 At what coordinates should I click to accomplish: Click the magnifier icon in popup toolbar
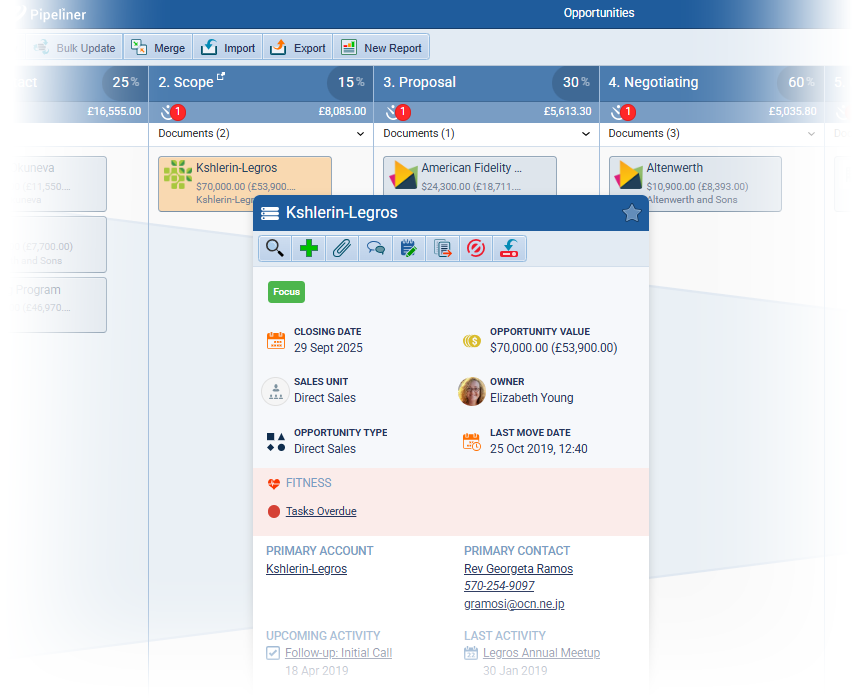click(x=275, y=249)
